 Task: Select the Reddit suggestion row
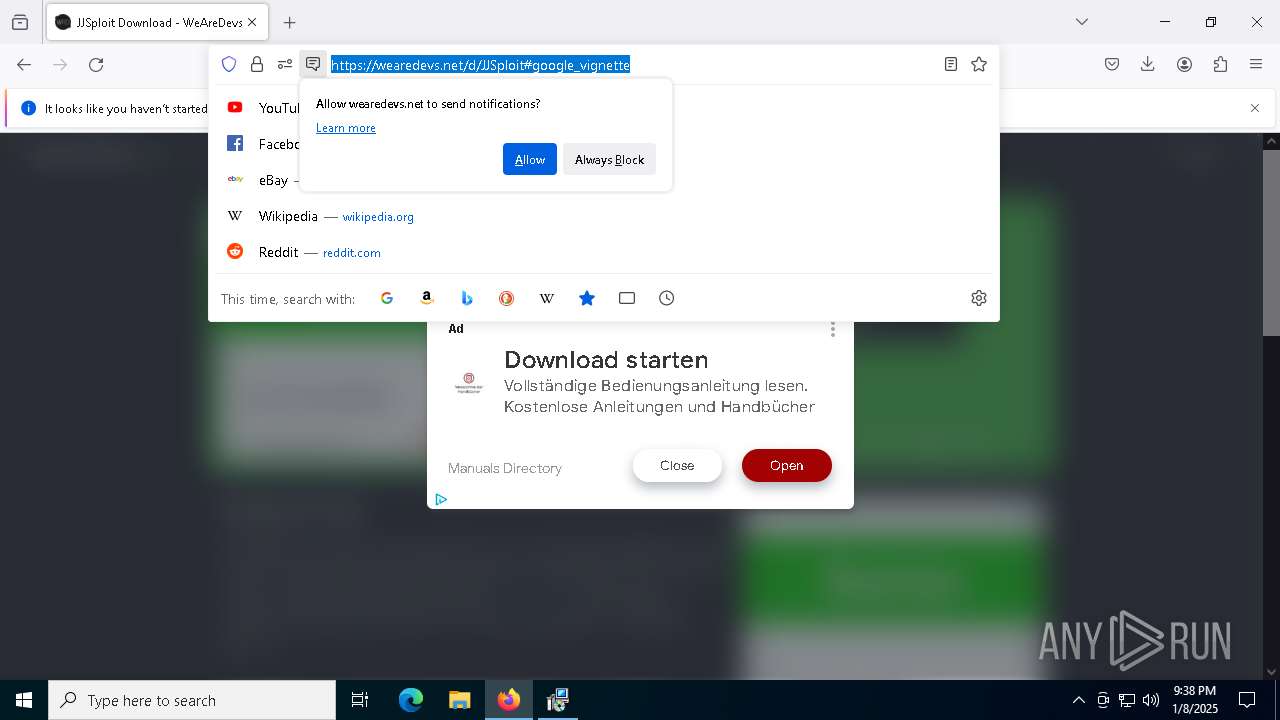(604, 252)
